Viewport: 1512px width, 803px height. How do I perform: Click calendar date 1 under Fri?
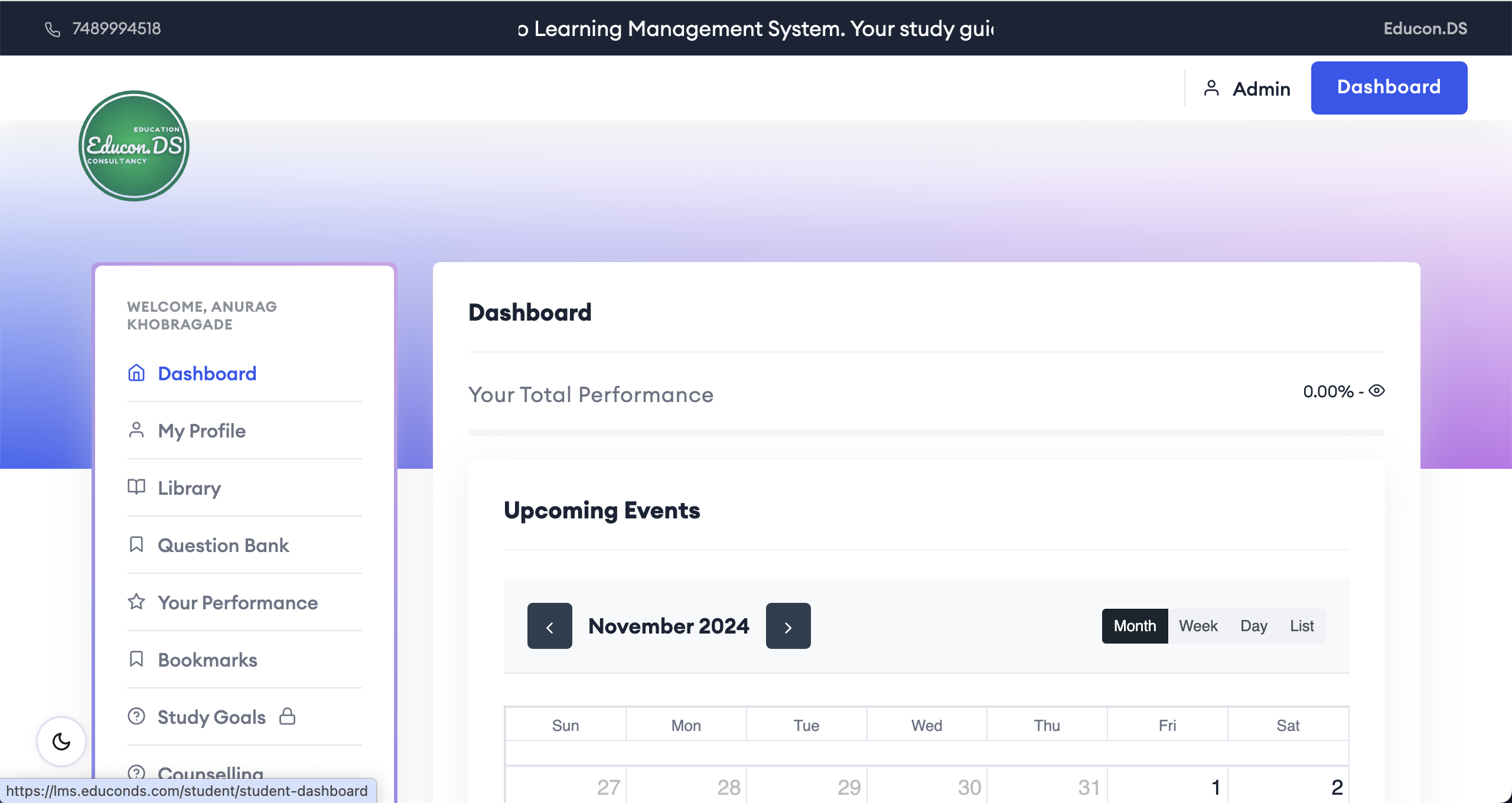1216,787
